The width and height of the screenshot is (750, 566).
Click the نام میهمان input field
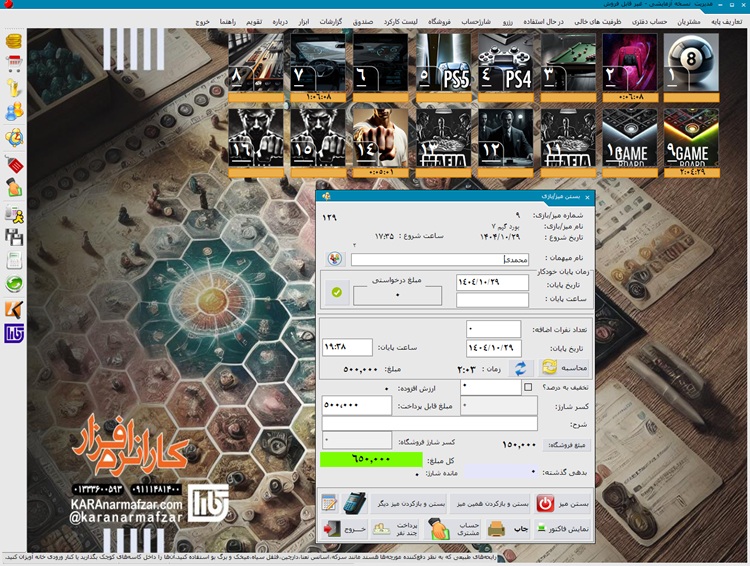click(440, 259)
